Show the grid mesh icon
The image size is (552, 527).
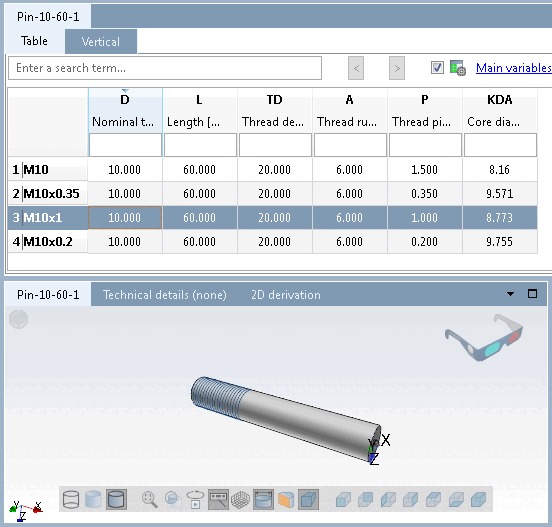point(240,500)
